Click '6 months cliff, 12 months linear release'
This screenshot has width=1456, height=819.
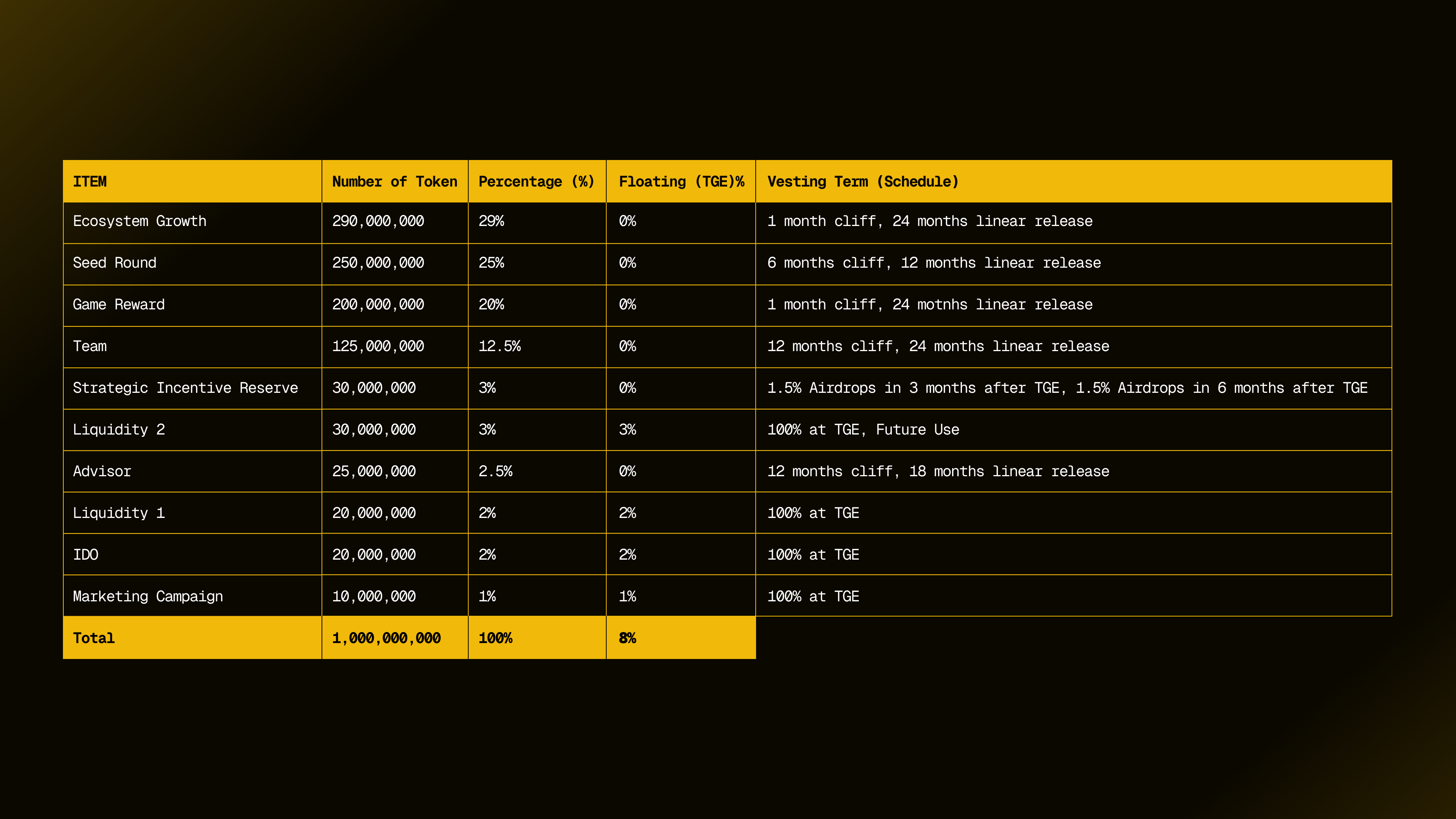click(x=934, y=263)
